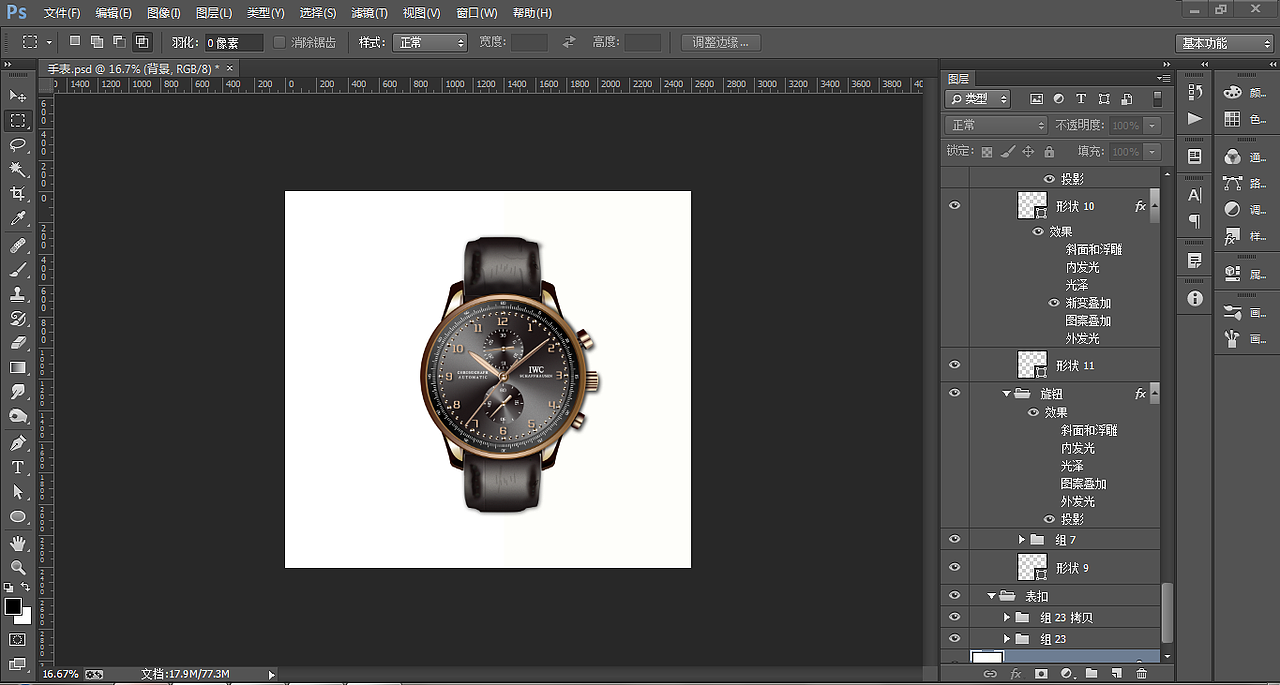Expand the 组 7 group

1022,539
